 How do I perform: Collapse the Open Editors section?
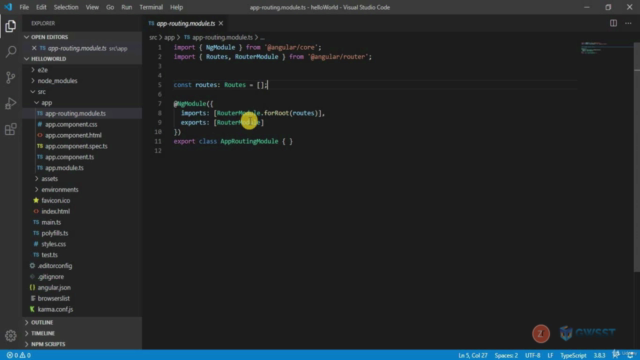[x=82, y=37]
